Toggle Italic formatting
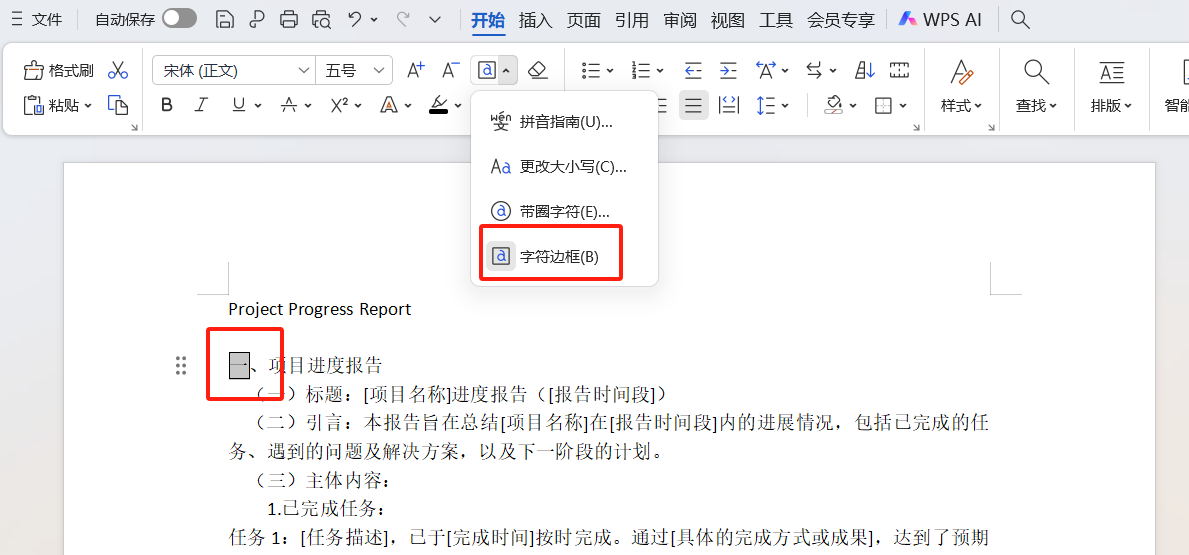1189x555 pixels. coord(201,105)
